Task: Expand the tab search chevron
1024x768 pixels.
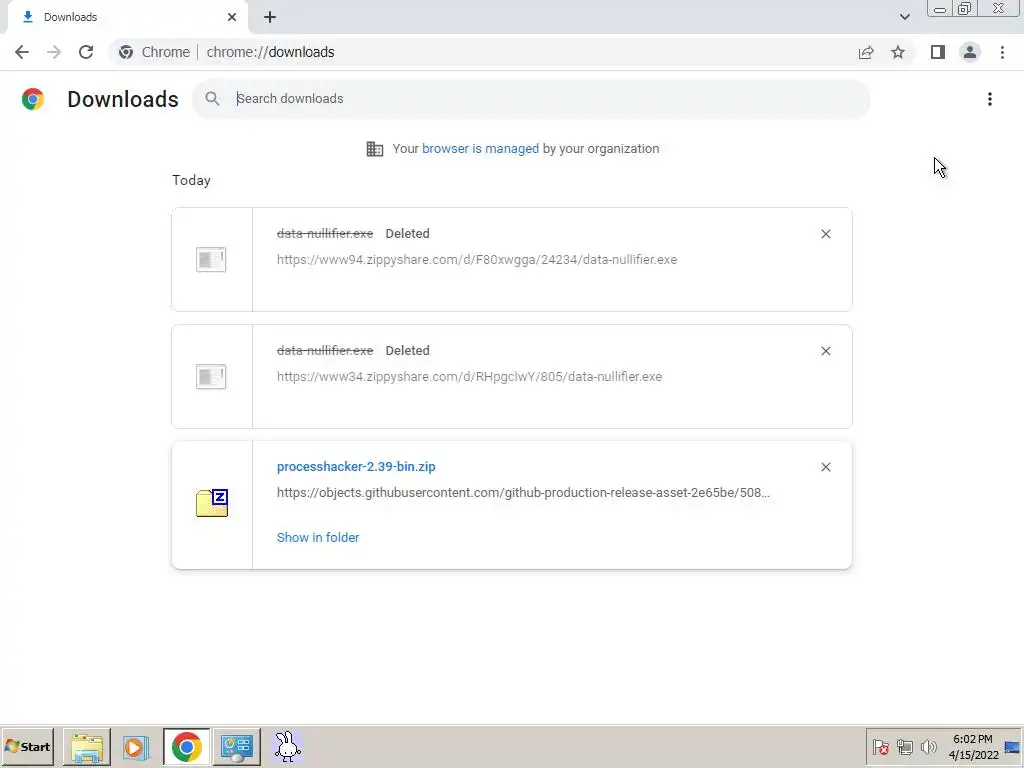Action: coord(904,17)
